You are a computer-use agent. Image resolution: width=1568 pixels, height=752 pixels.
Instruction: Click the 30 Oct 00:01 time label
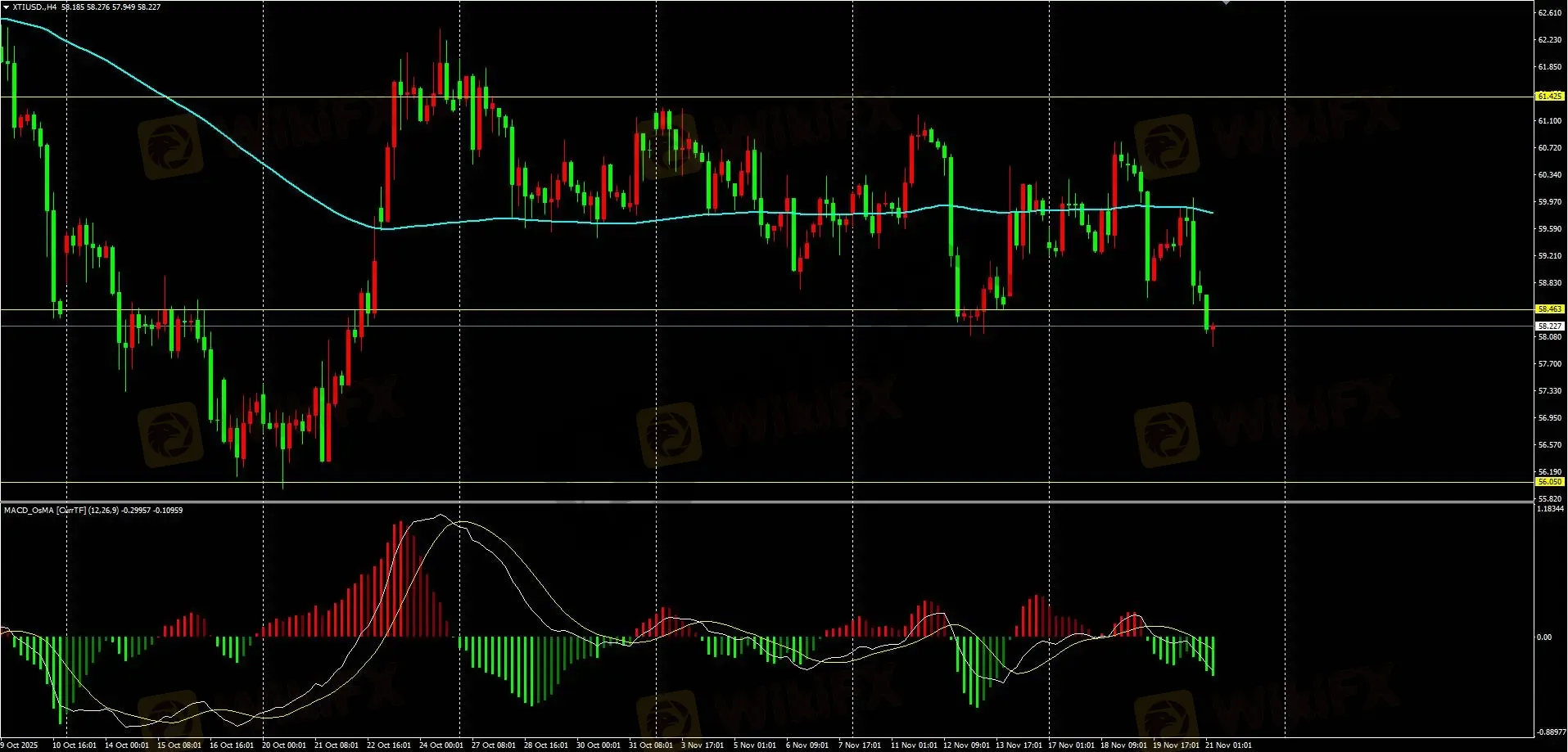click(x=599, y=745)
